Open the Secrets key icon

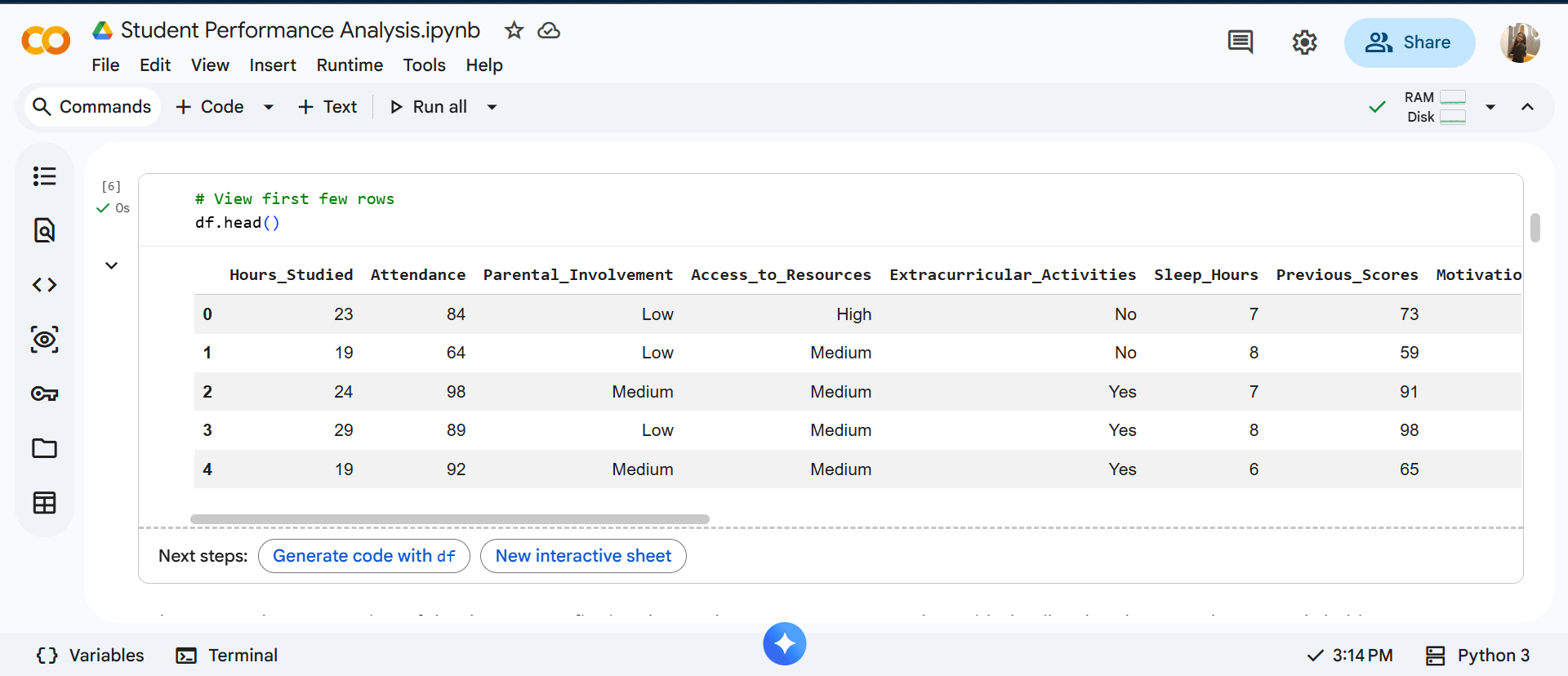pyautogui.click(x=44, y=394)
